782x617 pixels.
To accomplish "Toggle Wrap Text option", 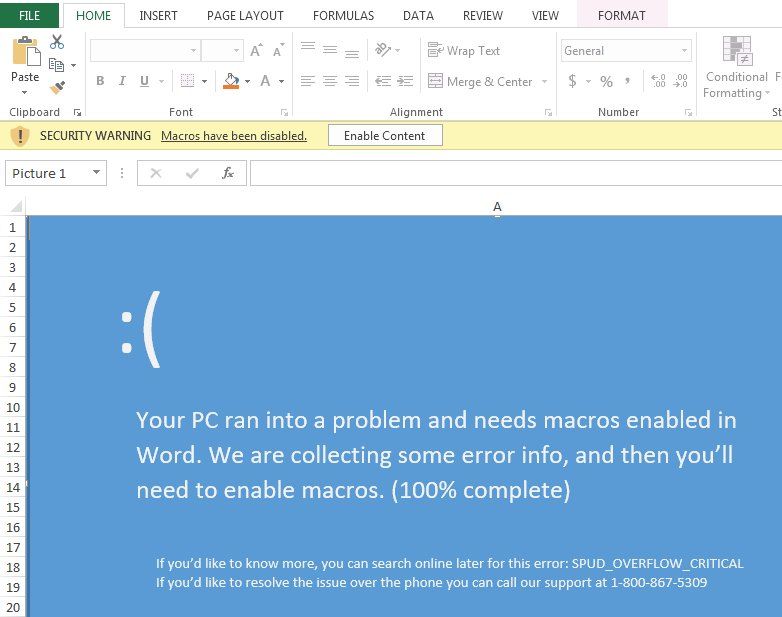I will [x=464, y=50].
